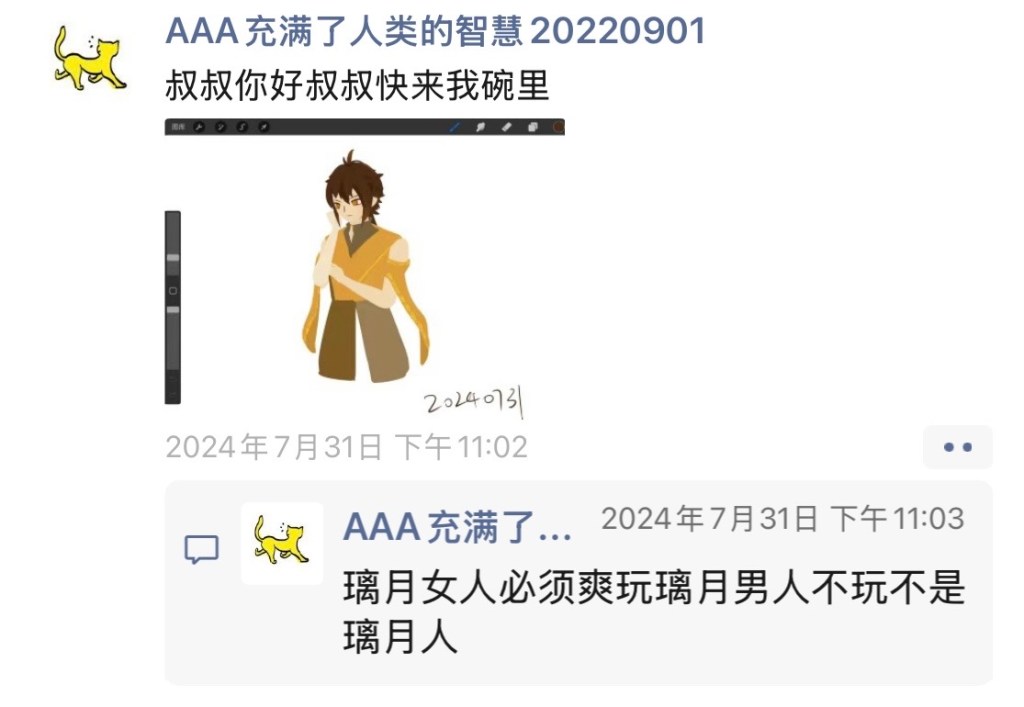Click the comment speech bubble icon
1024x707 pixels.
click(201, 550)
